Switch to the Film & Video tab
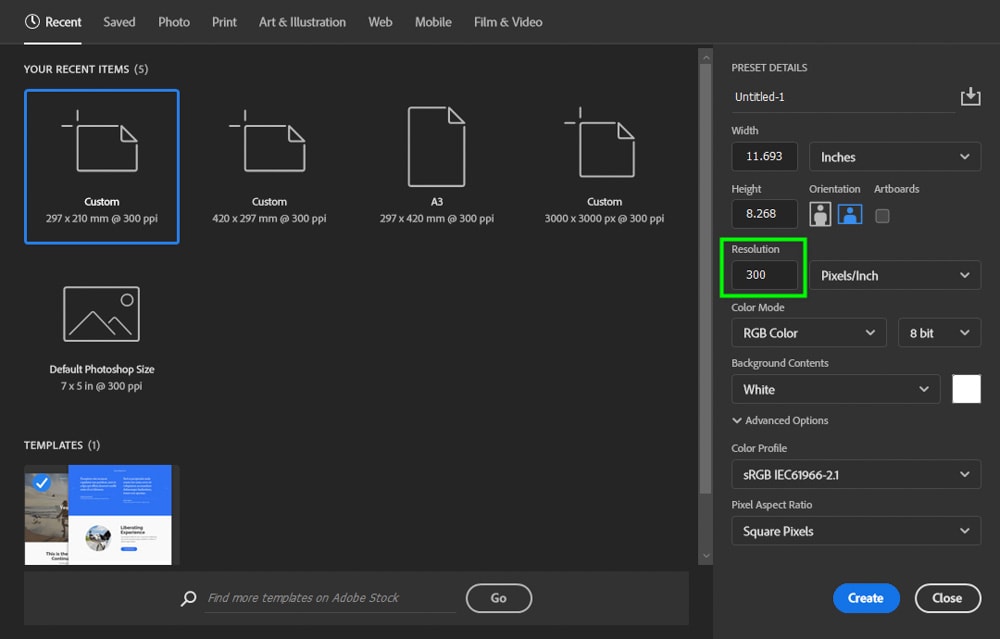 508,21
